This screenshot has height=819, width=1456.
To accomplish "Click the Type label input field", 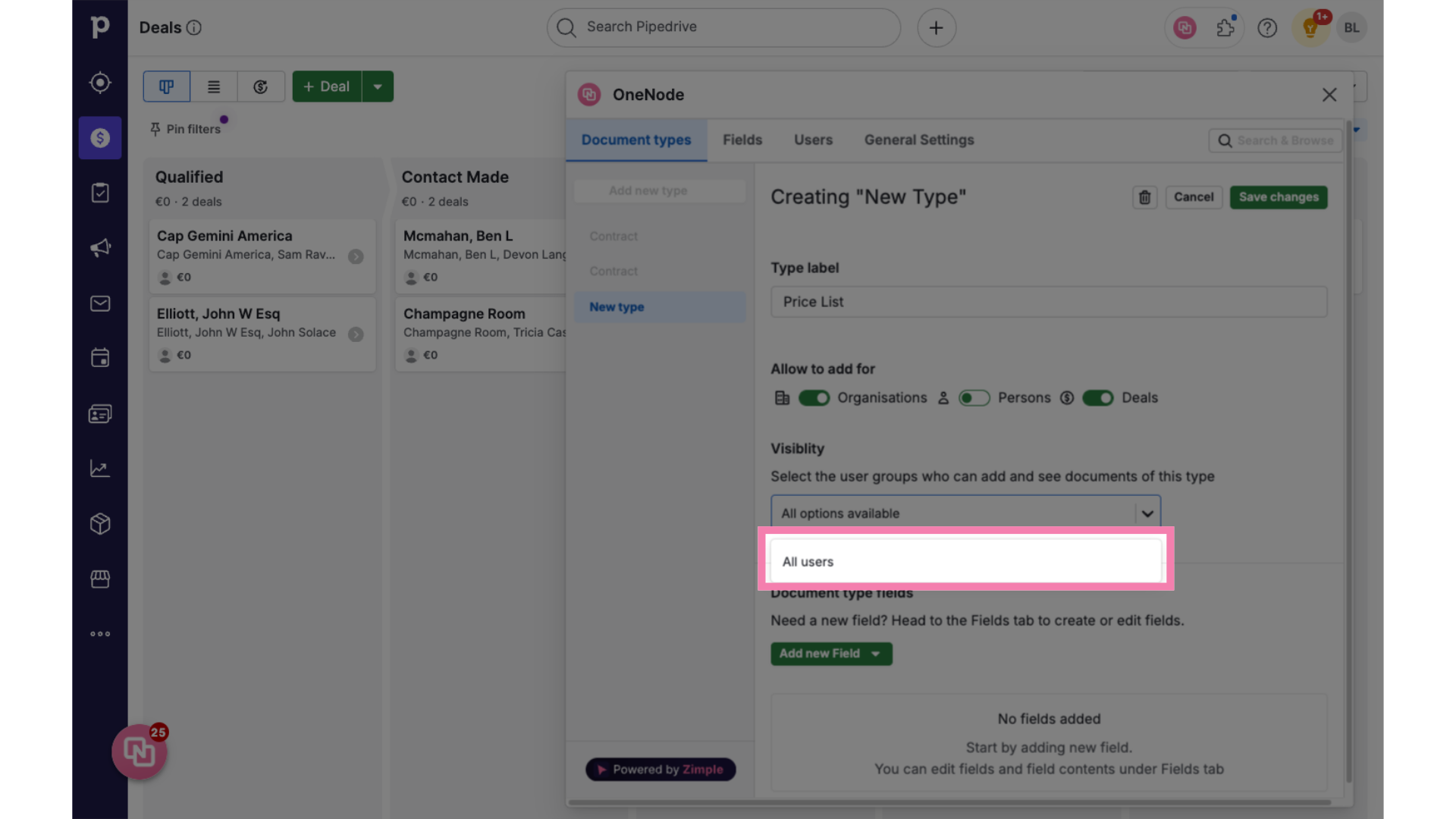I will click(1048, 301).
